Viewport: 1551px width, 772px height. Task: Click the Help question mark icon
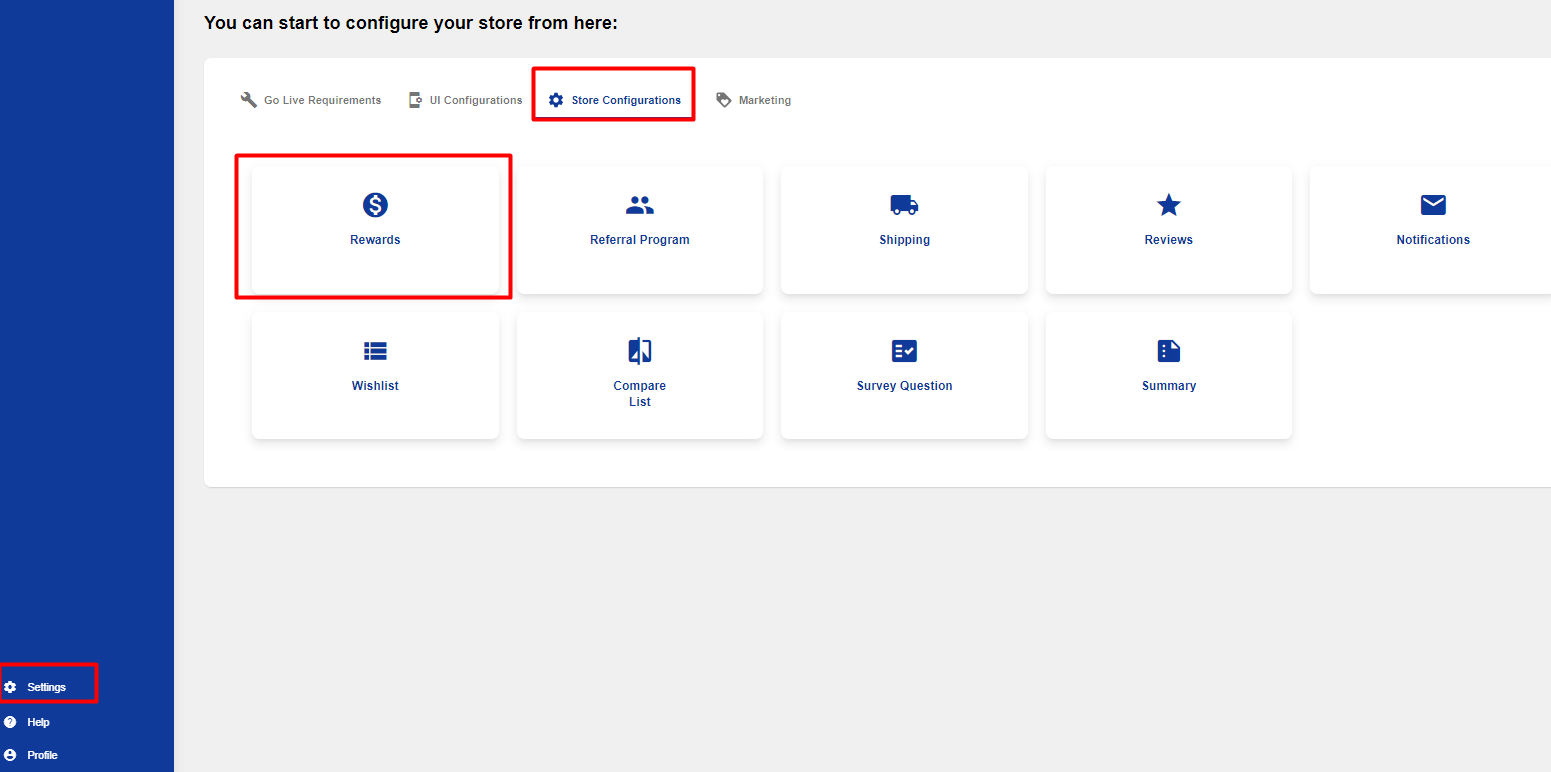tap(11, 721)
